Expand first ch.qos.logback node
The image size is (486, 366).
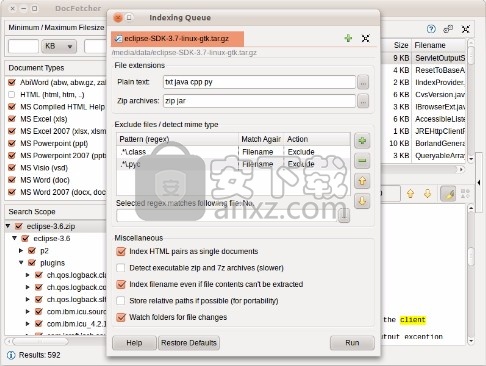(x=28, y=275)
